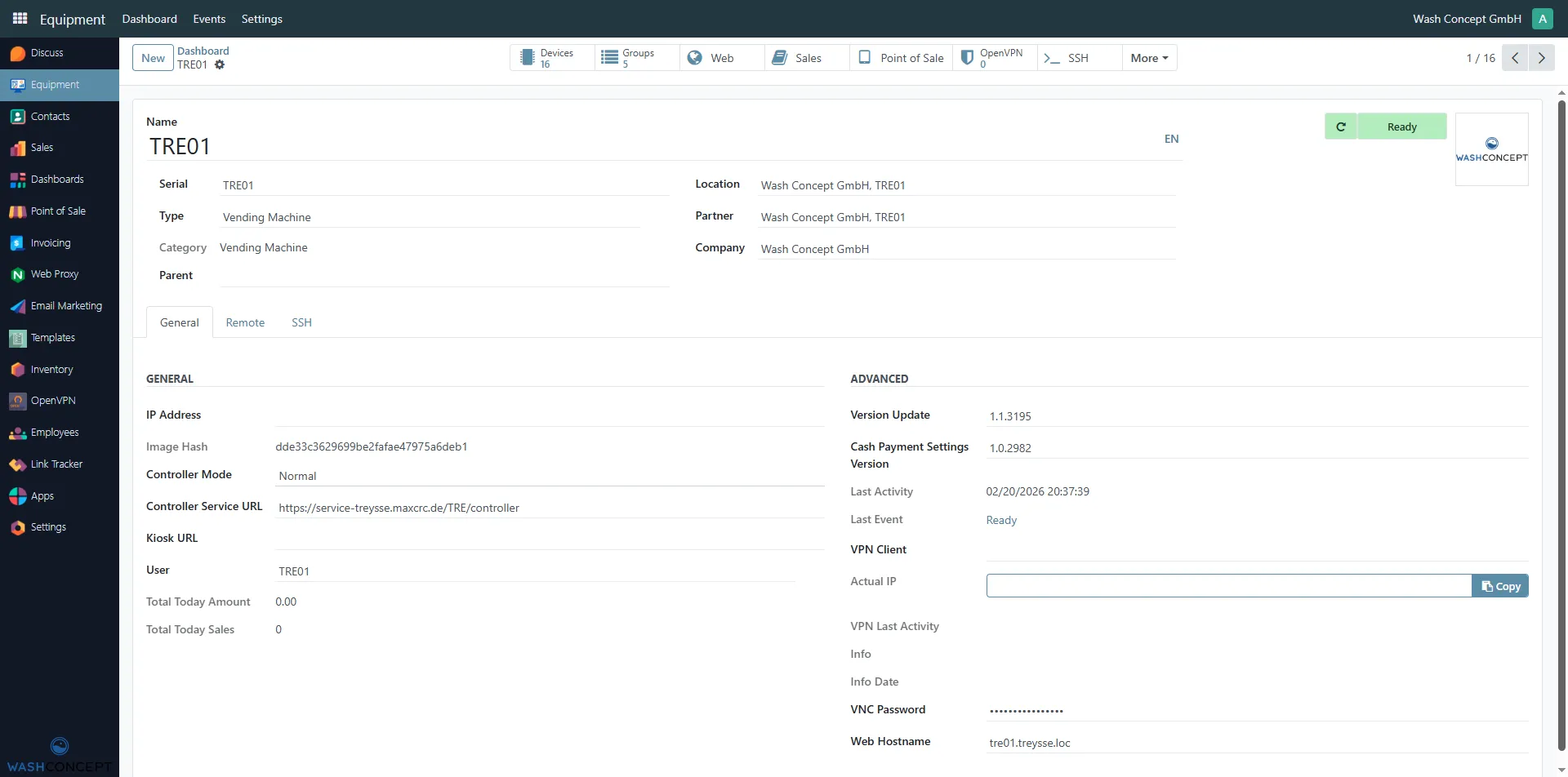This screenshot has height=777, width=1568.
Task: Toggle the Ready status indicator
Action: 1401,127
